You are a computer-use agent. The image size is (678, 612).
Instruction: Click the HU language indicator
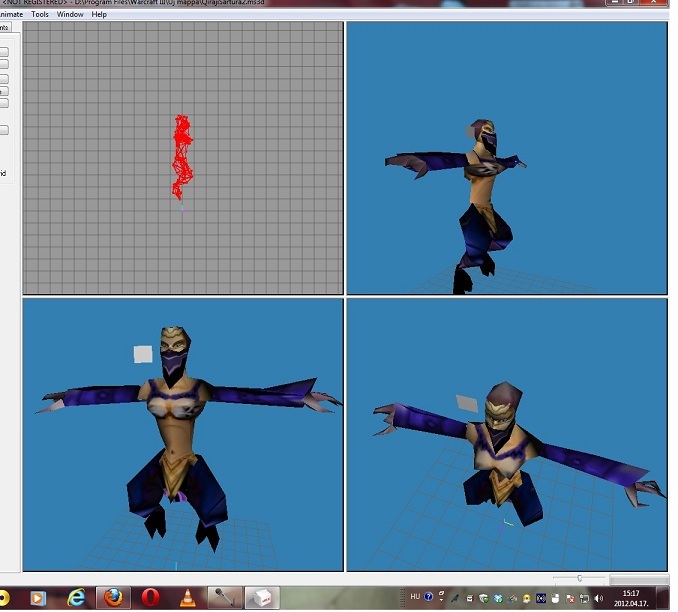pos(415,597)
